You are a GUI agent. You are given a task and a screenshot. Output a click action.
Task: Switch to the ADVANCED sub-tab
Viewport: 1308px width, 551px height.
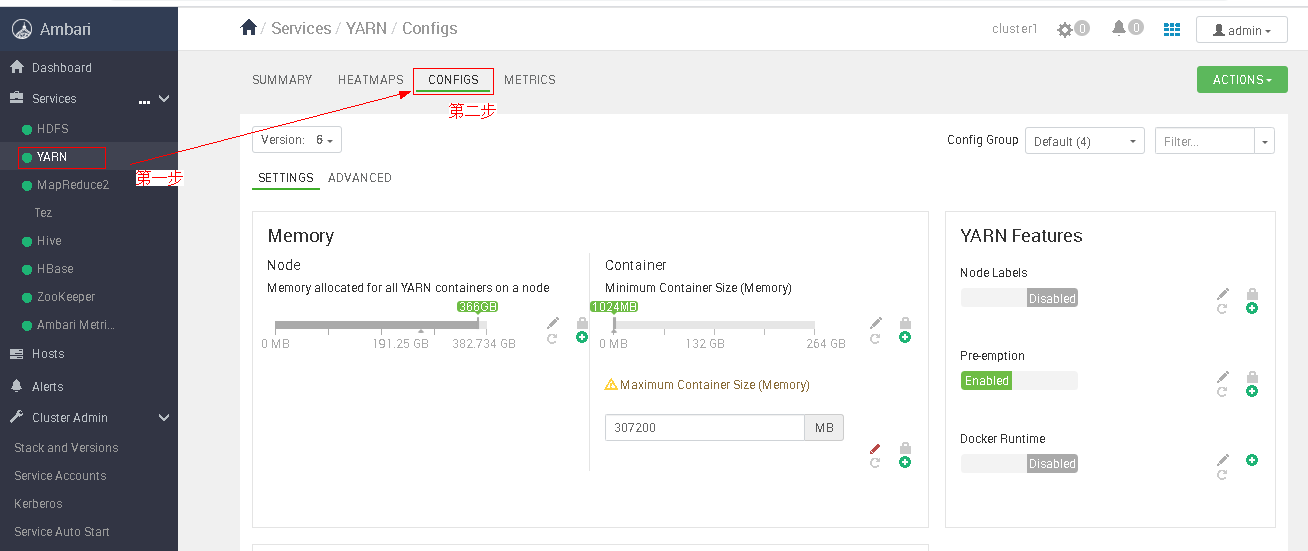pyautogui.click(x=360, y=178)
